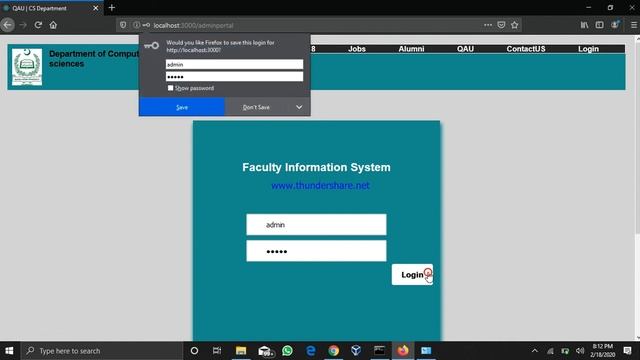Screen dimensions: 640x360
Task: Open the page actions three-dot menu
Action: click(488, 25)
